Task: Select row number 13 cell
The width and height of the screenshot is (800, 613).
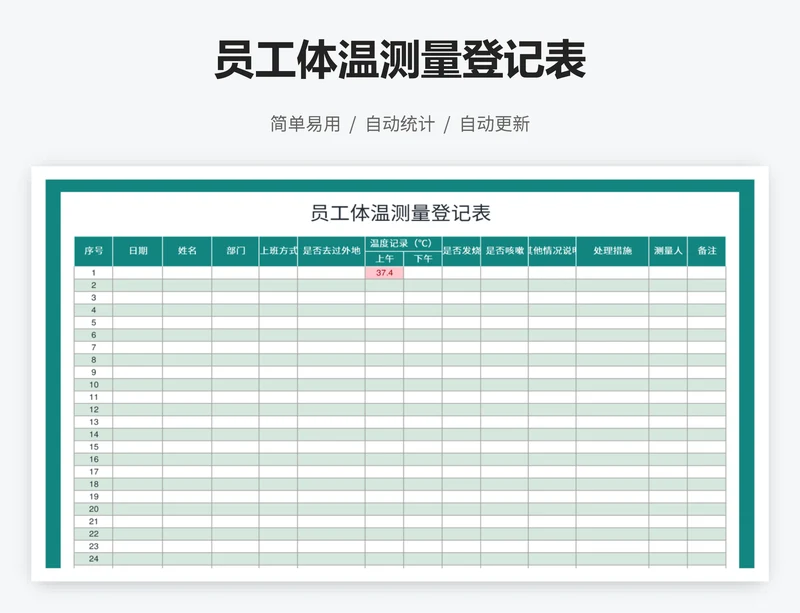Action: [x=93, y=422]
